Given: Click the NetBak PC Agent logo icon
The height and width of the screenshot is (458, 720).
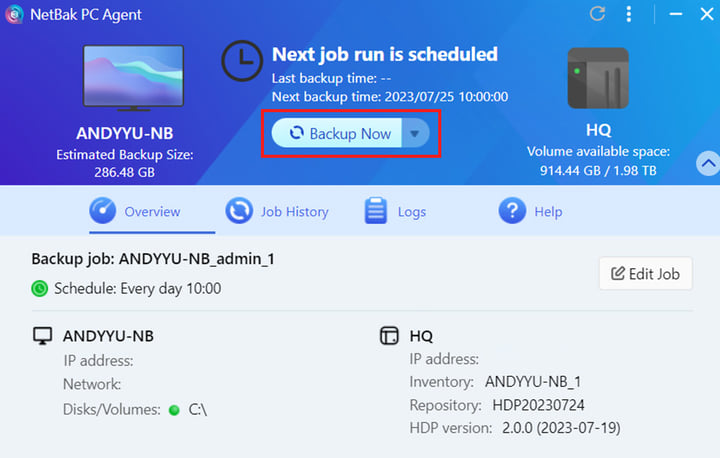Looking at the screenshot, I should [x=14, y=14].
